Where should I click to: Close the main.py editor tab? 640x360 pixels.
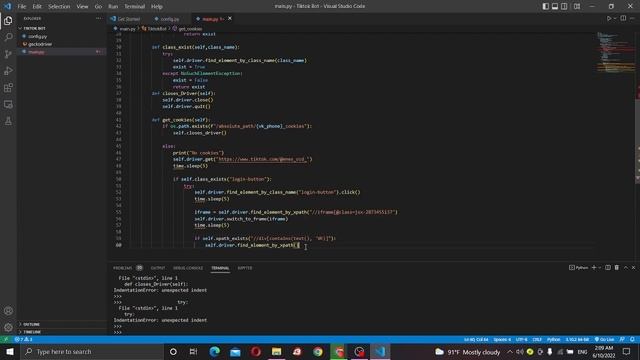point(230,18)
